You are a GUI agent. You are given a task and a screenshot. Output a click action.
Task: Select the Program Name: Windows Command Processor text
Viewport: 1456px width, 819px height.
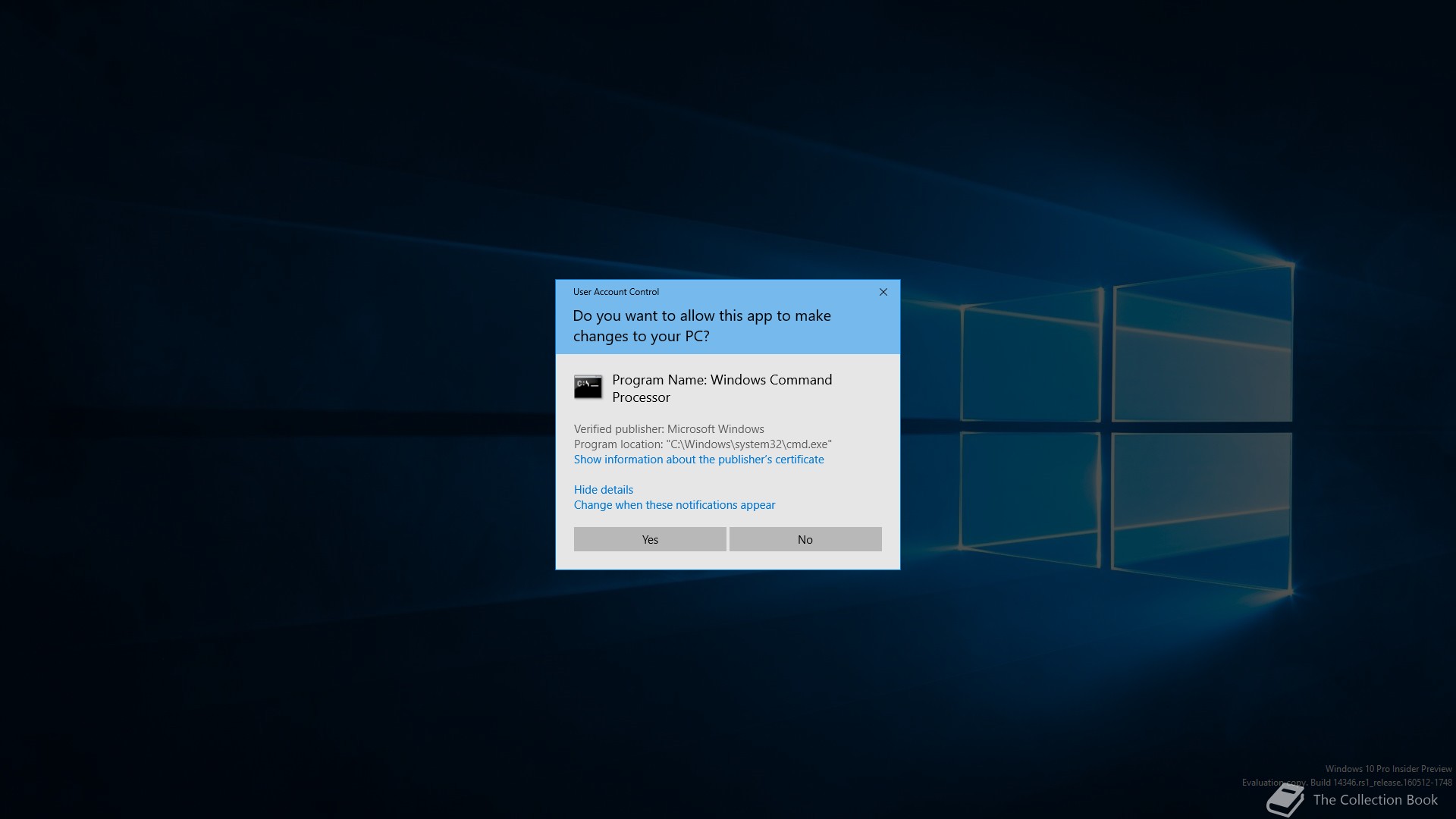722,388
